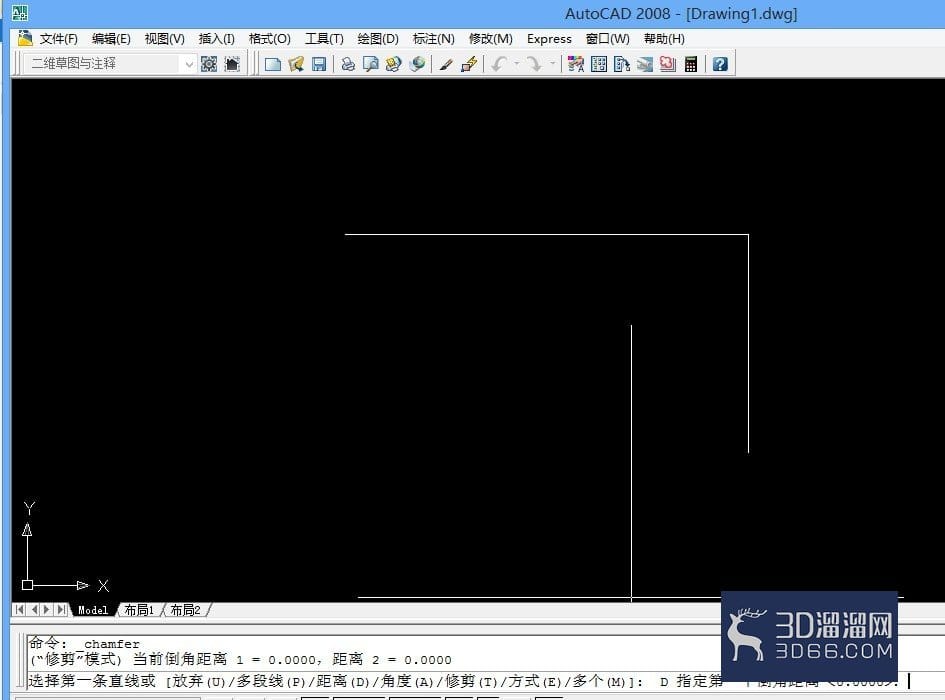Click the '_chamfer' command history text

tap(109, 644)
